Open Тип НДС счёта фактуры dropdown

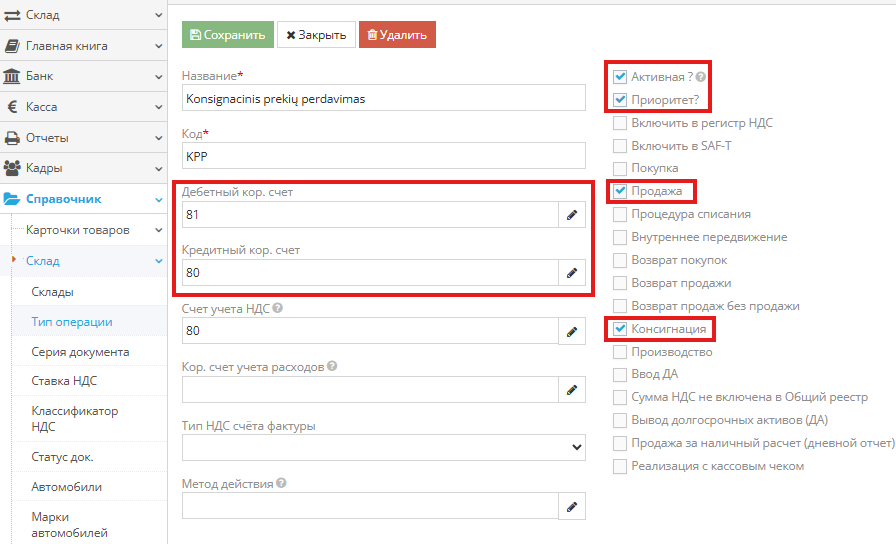[384, 448]
